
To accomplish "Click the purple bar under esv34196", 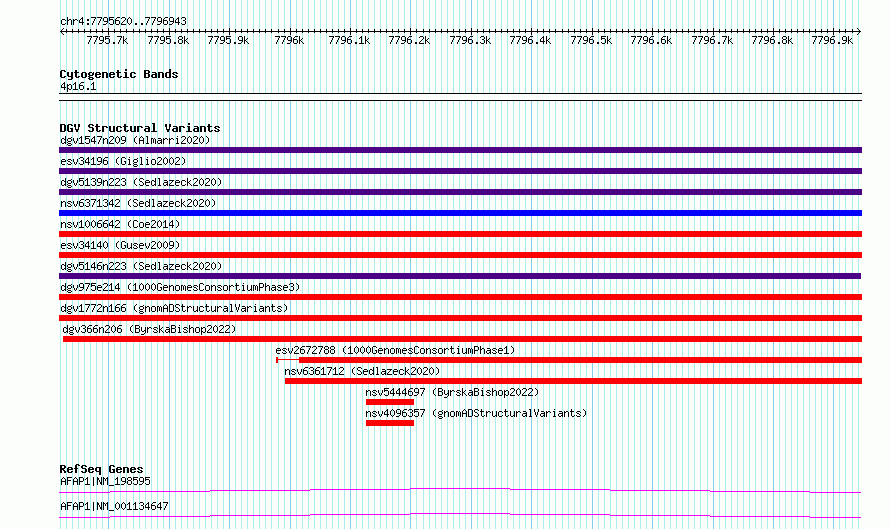I will pyautogui.click(x=460, y=171).
